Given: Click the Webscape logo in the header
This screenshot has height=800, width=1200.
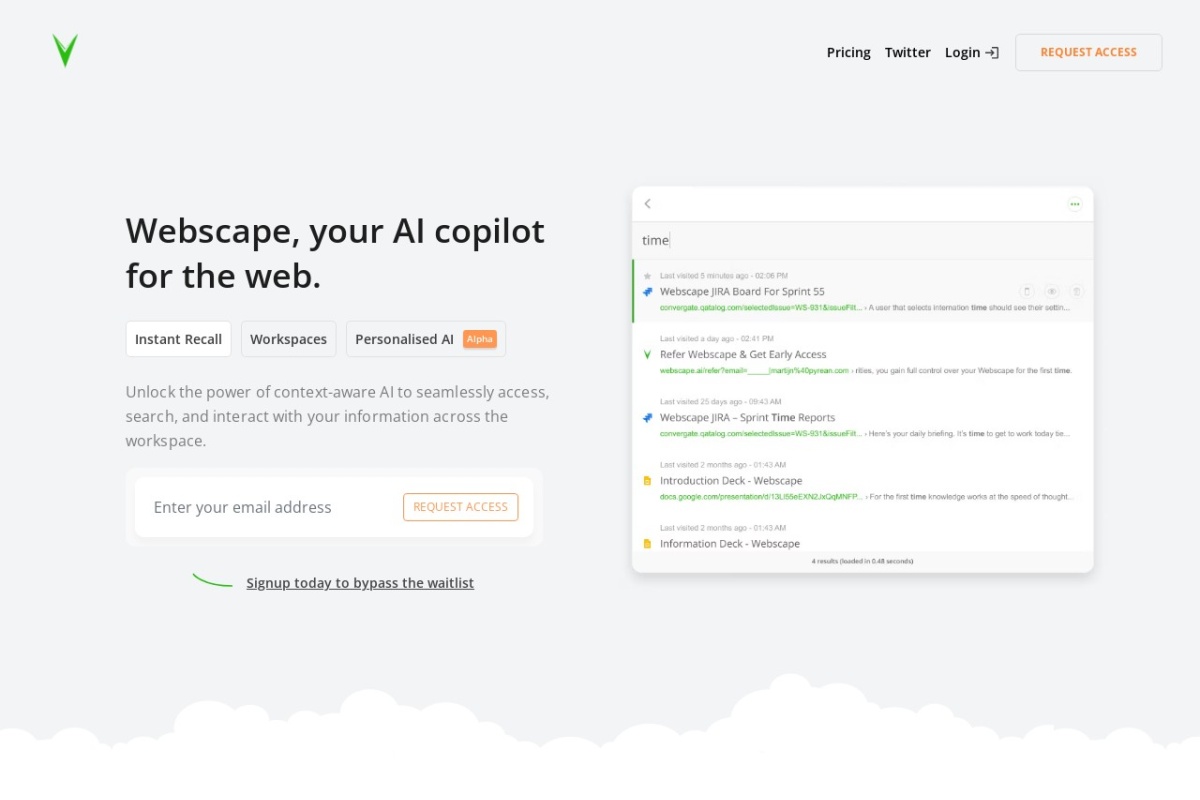Looking at the screenshot, I should point(65,51).
